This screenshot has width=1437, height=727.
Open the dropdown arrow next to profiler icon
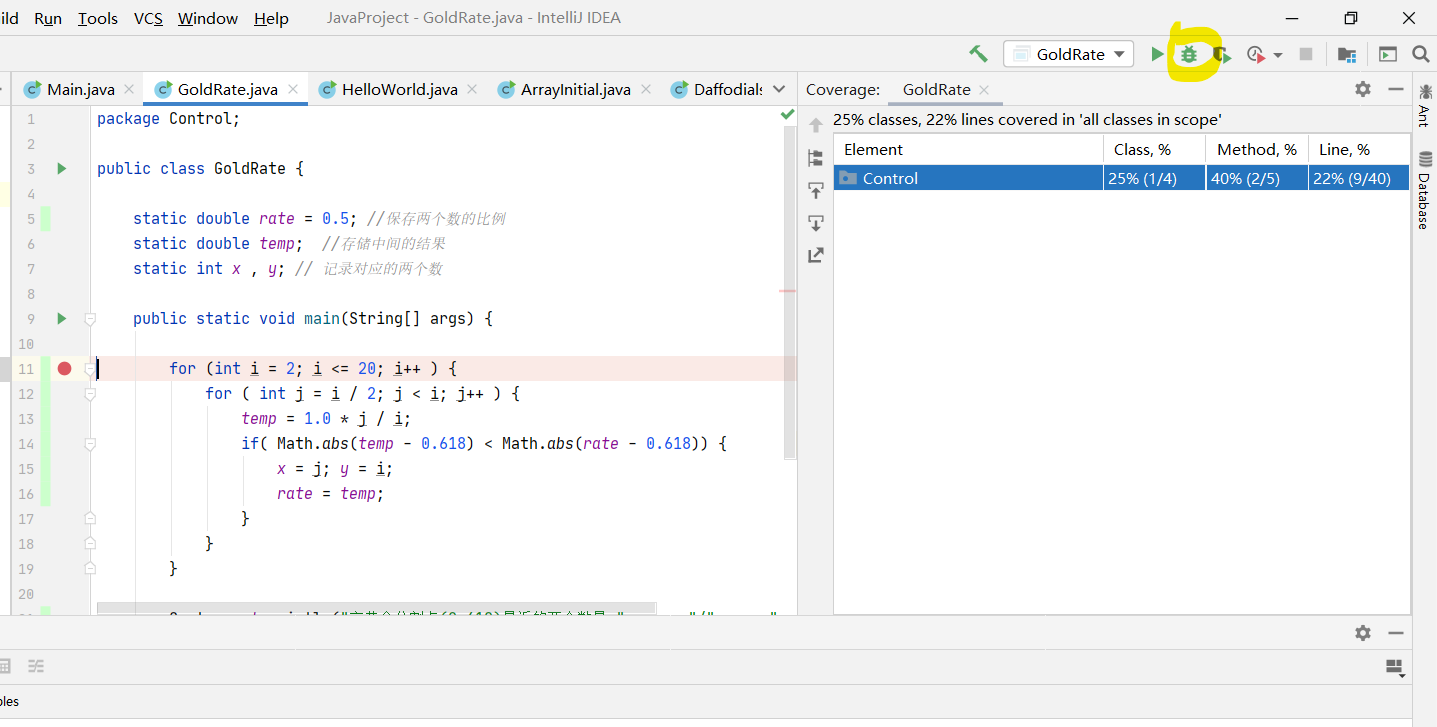click(1278, 56)
